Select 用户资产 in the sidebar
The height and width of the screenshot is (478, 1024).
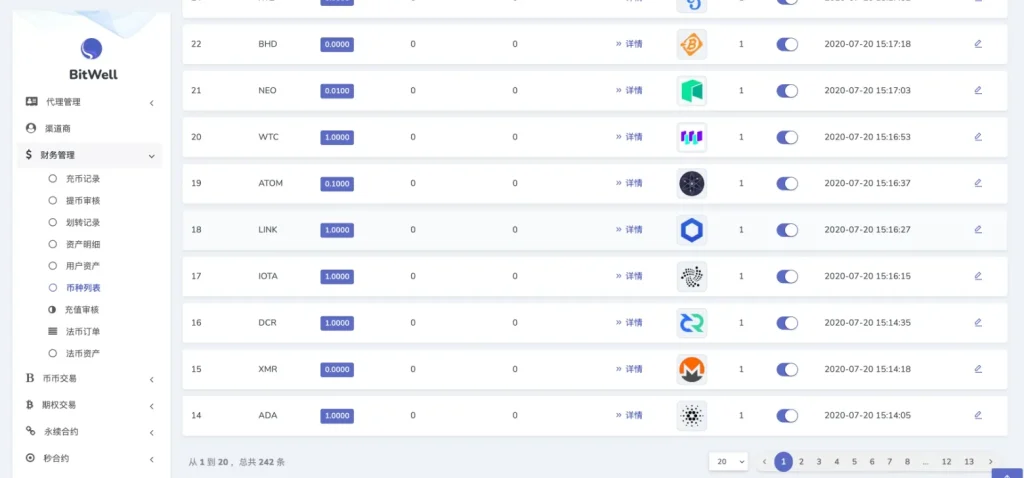[82, 266]
